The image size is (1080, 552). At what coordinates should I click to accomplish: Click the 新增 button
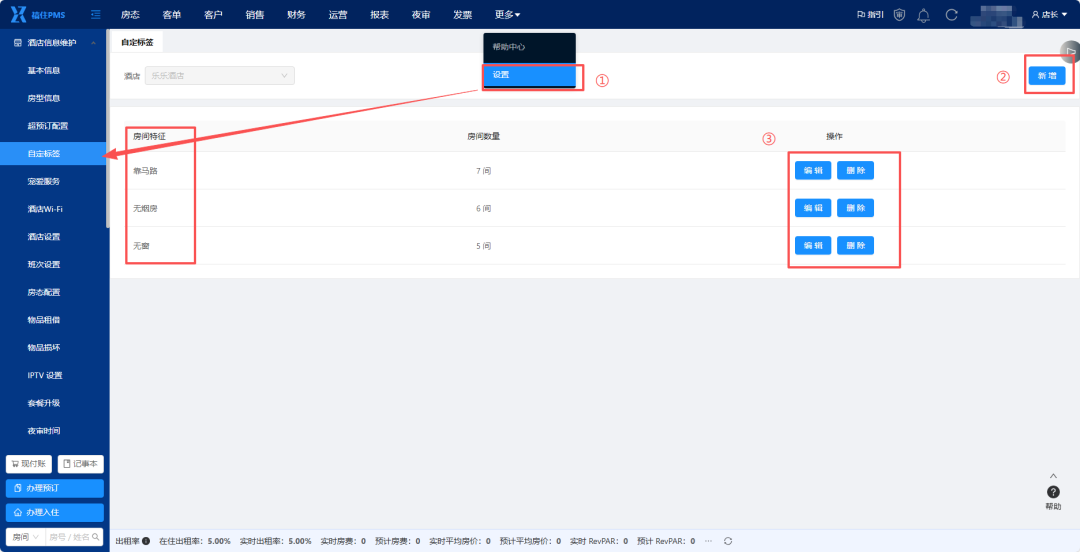pos(1047,76)
